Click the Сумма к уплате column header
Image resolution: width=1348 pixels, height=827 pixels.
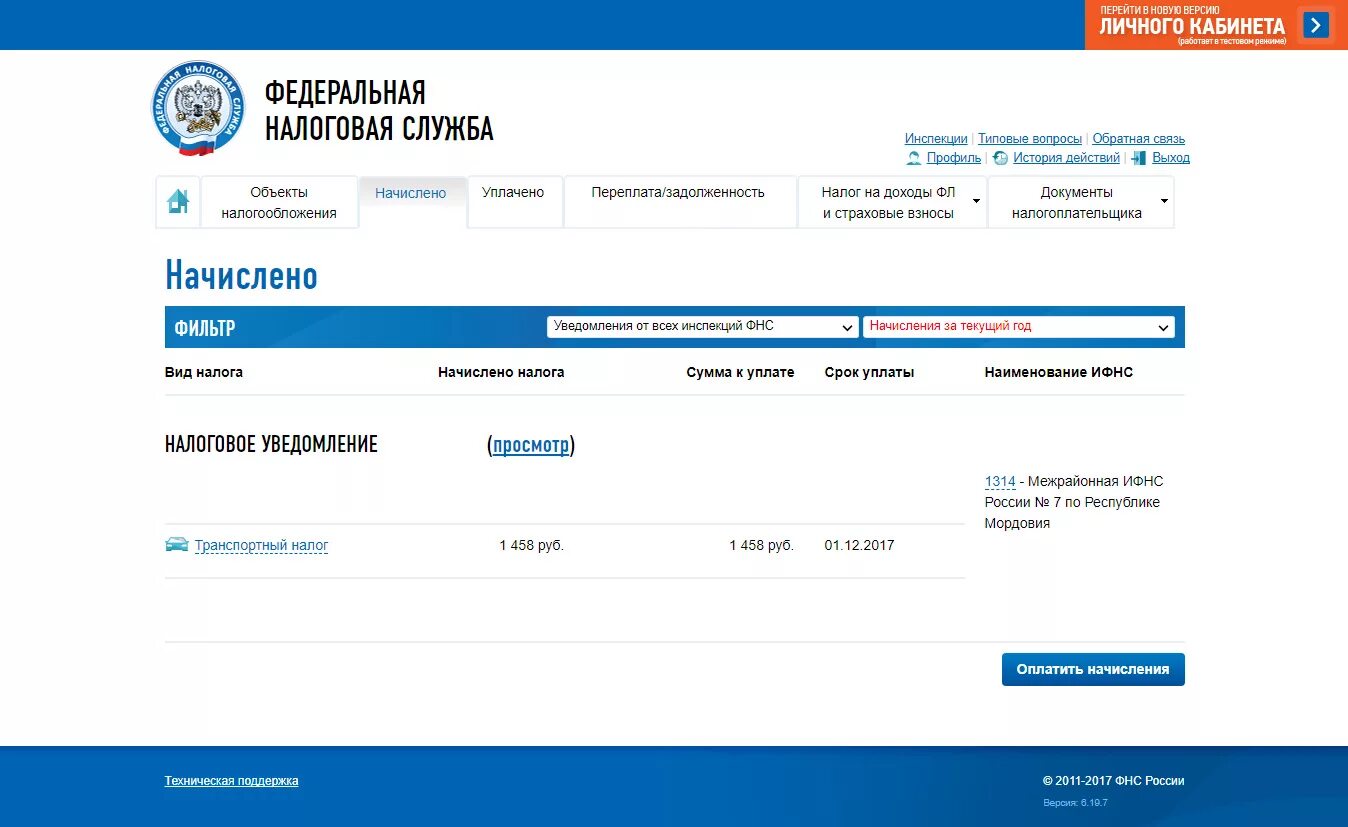(x=740, y=372)
